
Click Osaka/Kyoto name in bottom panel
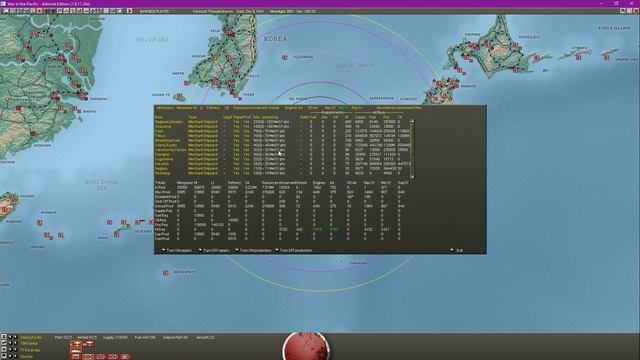[x=31, y=338]
